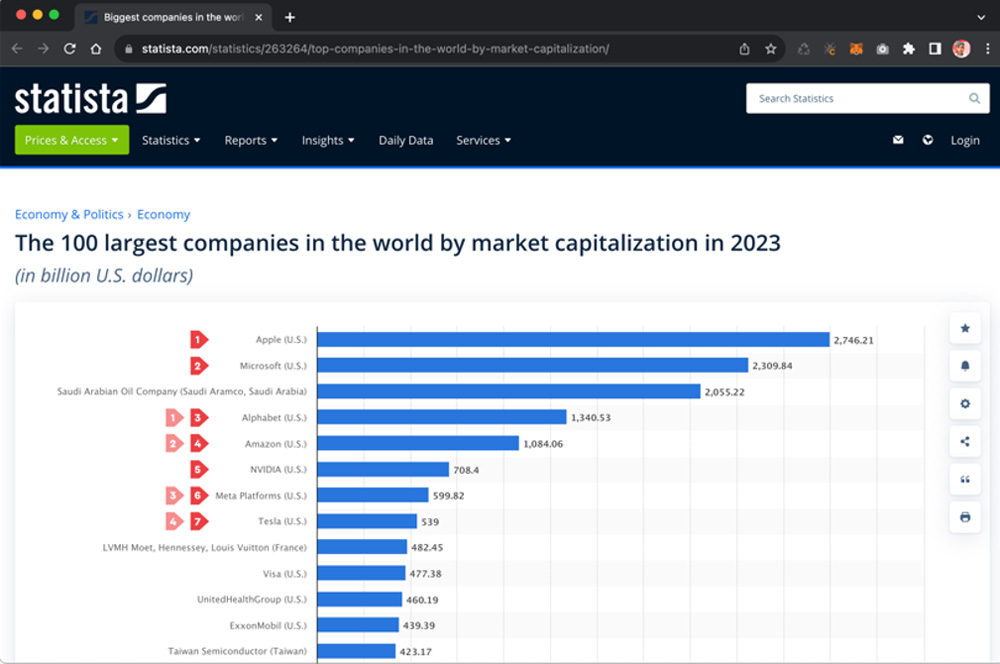The width and height of the screenshot is (1000, 664).
Task: Open the MetaMask fox extension
Action: [x=856, y=48]
